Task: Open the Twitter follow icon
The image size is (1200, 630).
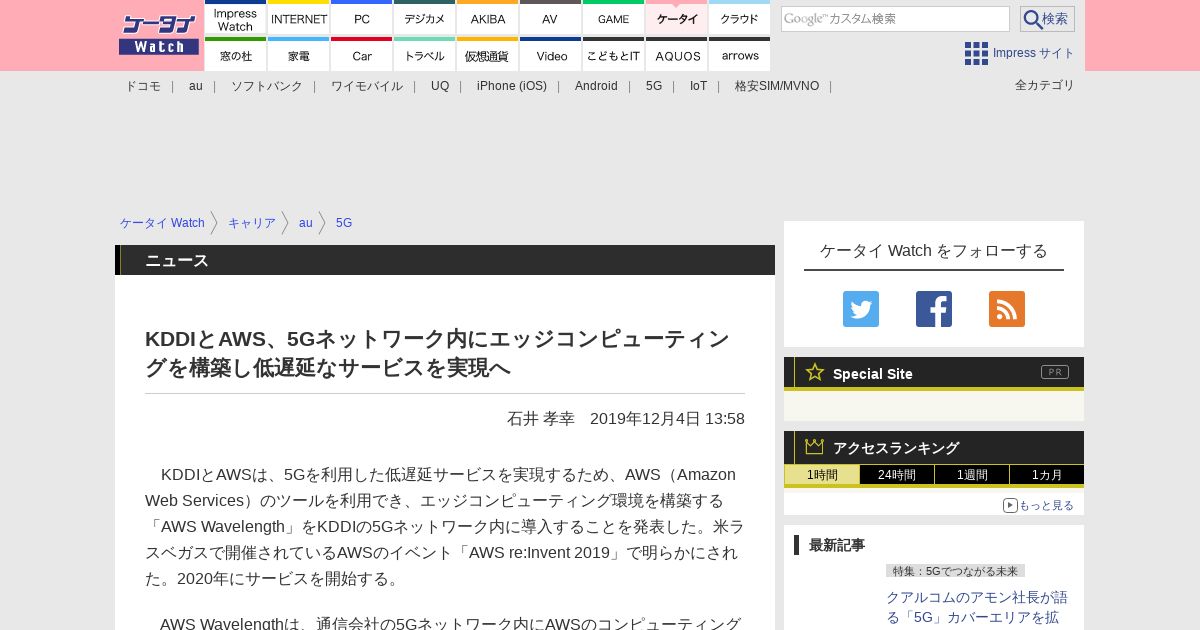Action: [x=861, y=309]
